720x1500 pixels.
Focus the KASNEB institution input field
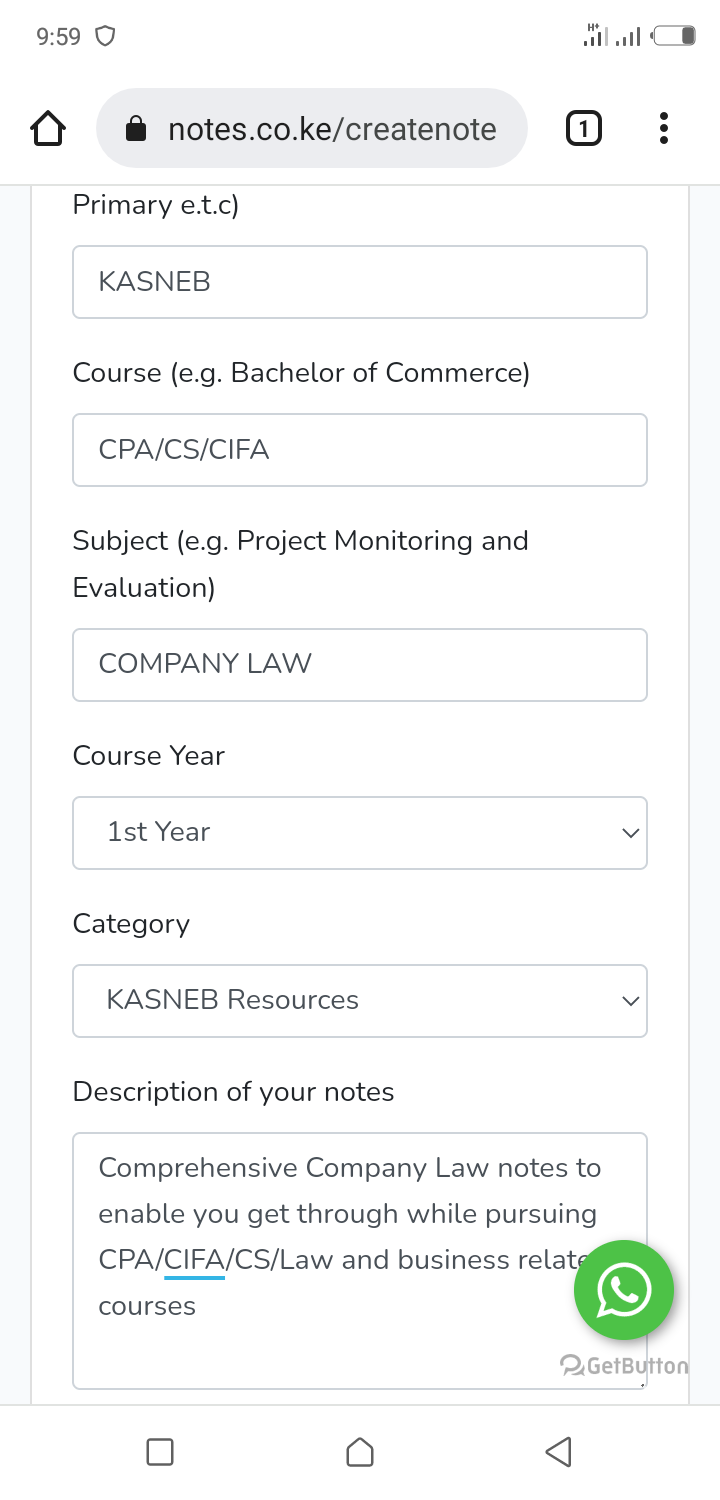point(359,282)
